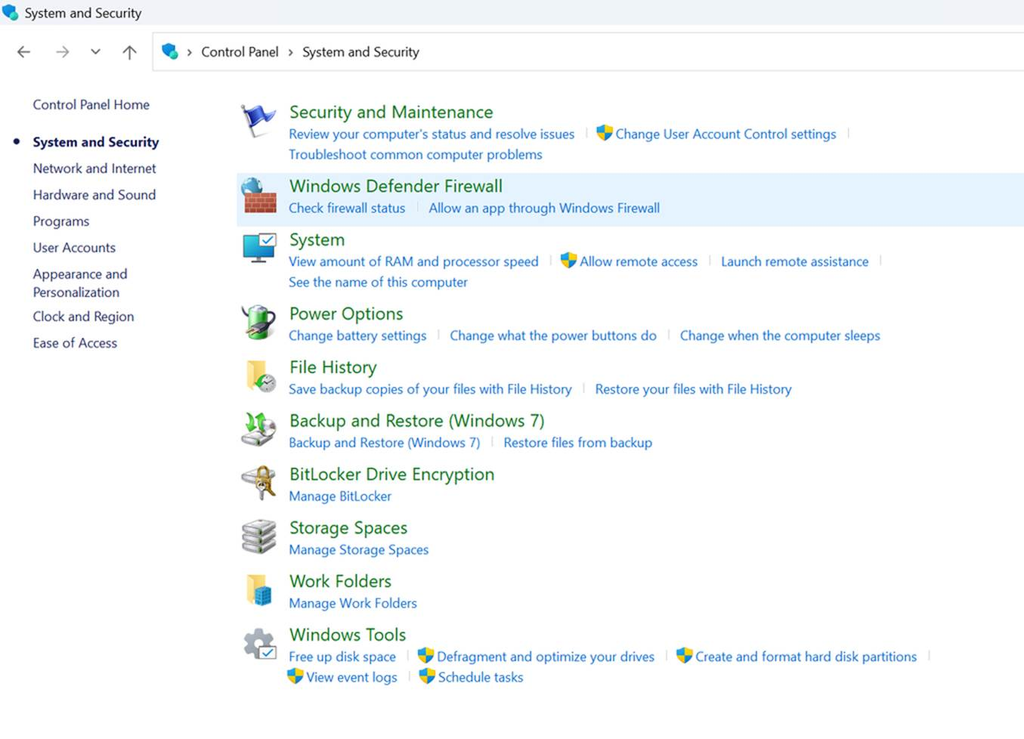Click Manage Storage Spaces
Image resolution: width=1024 pixels, height=739 pixels.
pos(359,550)
